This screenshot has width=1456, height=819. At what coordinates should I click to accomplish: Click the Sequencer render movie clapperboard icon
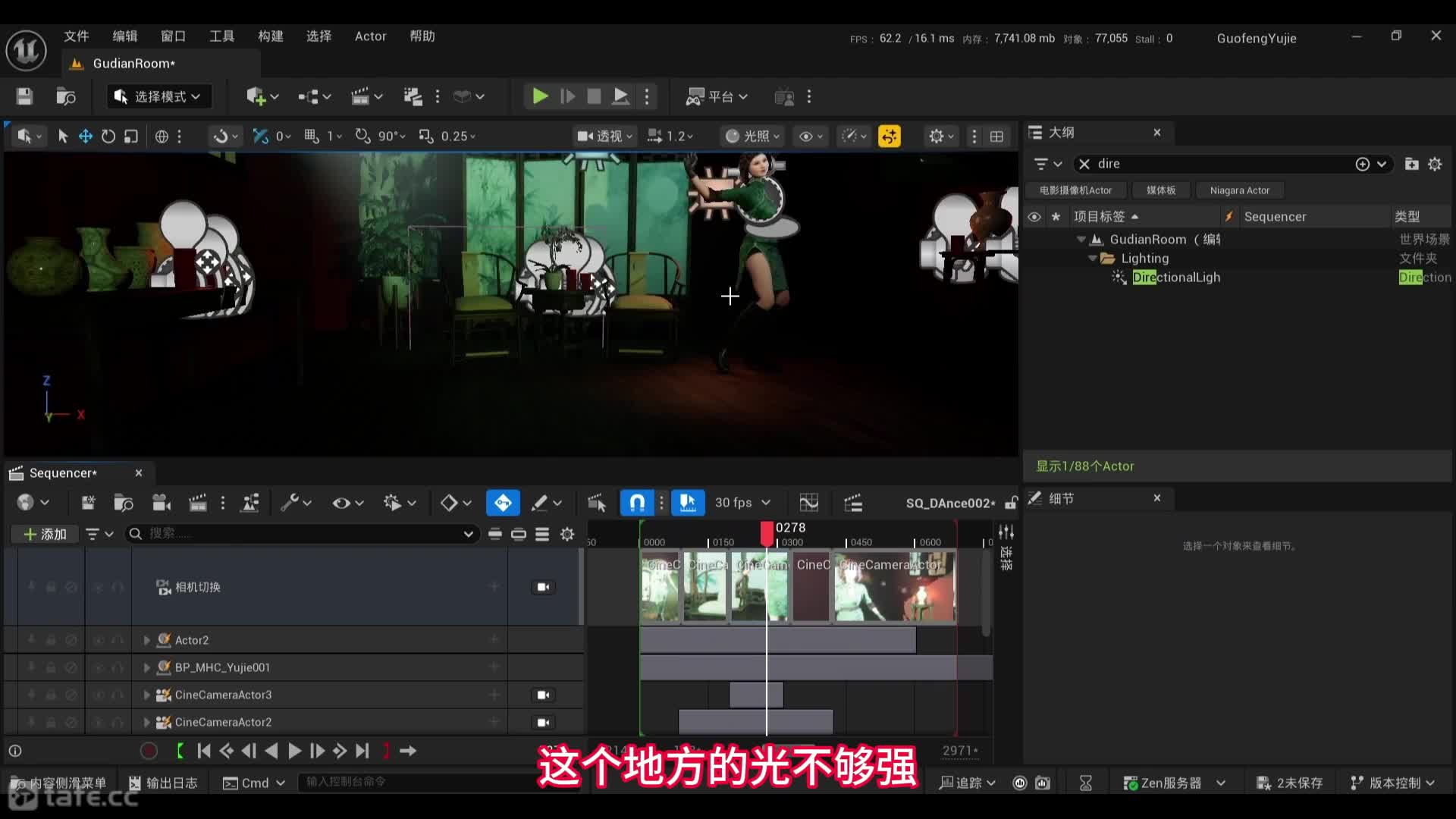click(198, 503)
